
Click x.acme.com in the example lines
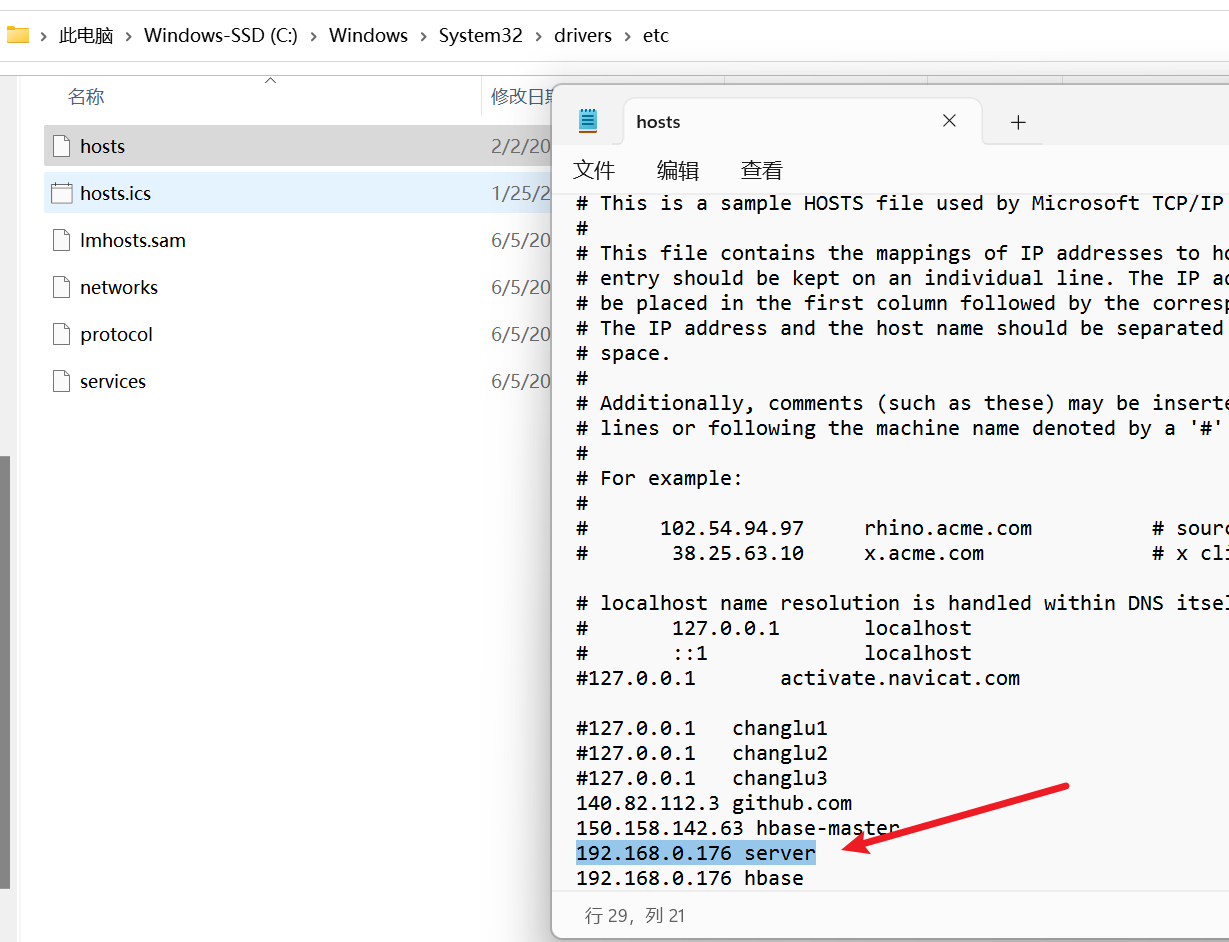[x=924, y=553]
